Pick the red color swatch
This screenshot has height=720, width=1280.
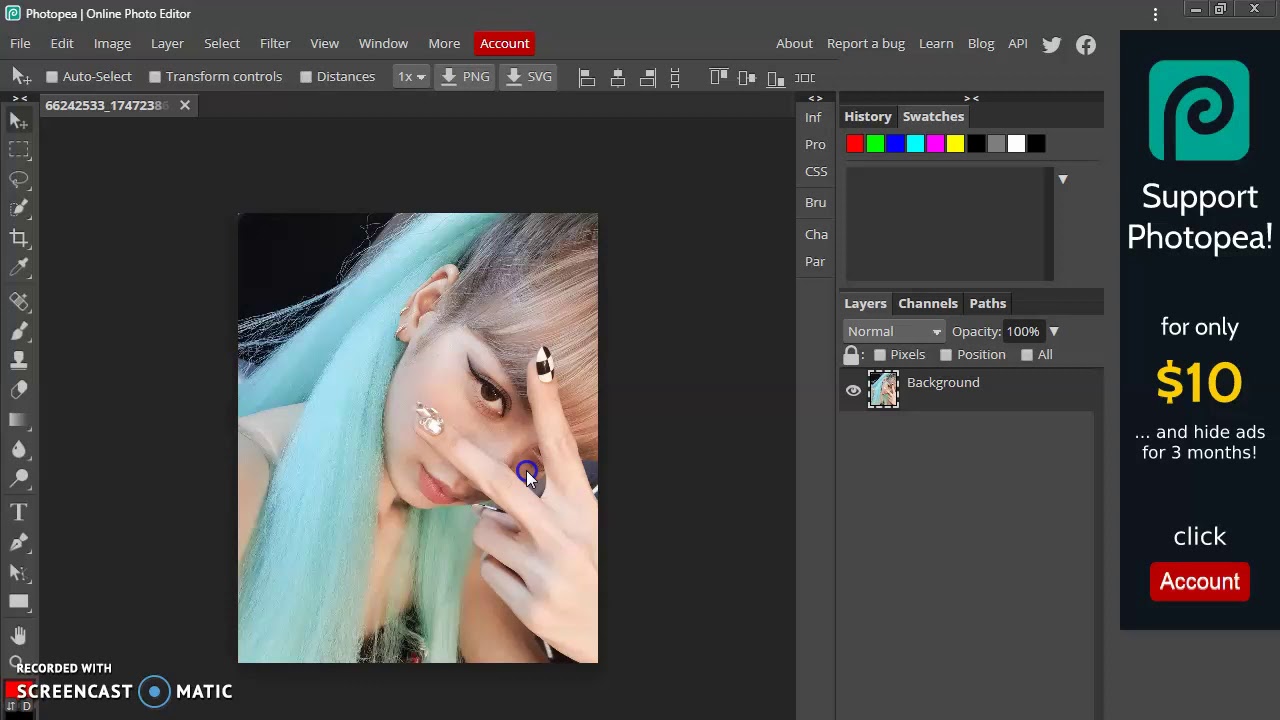(x=854, y=144)
